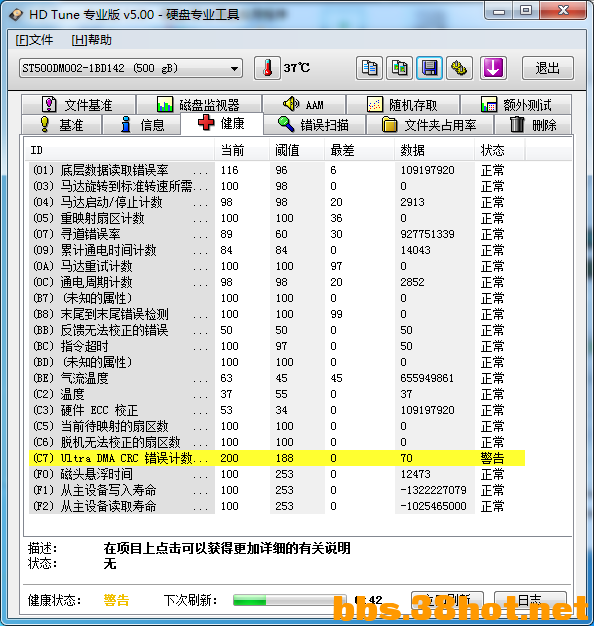This screenshot has width=594, height=626.
Task: Switch to the 额外测试 tab
Action: [x=516, y=105]
